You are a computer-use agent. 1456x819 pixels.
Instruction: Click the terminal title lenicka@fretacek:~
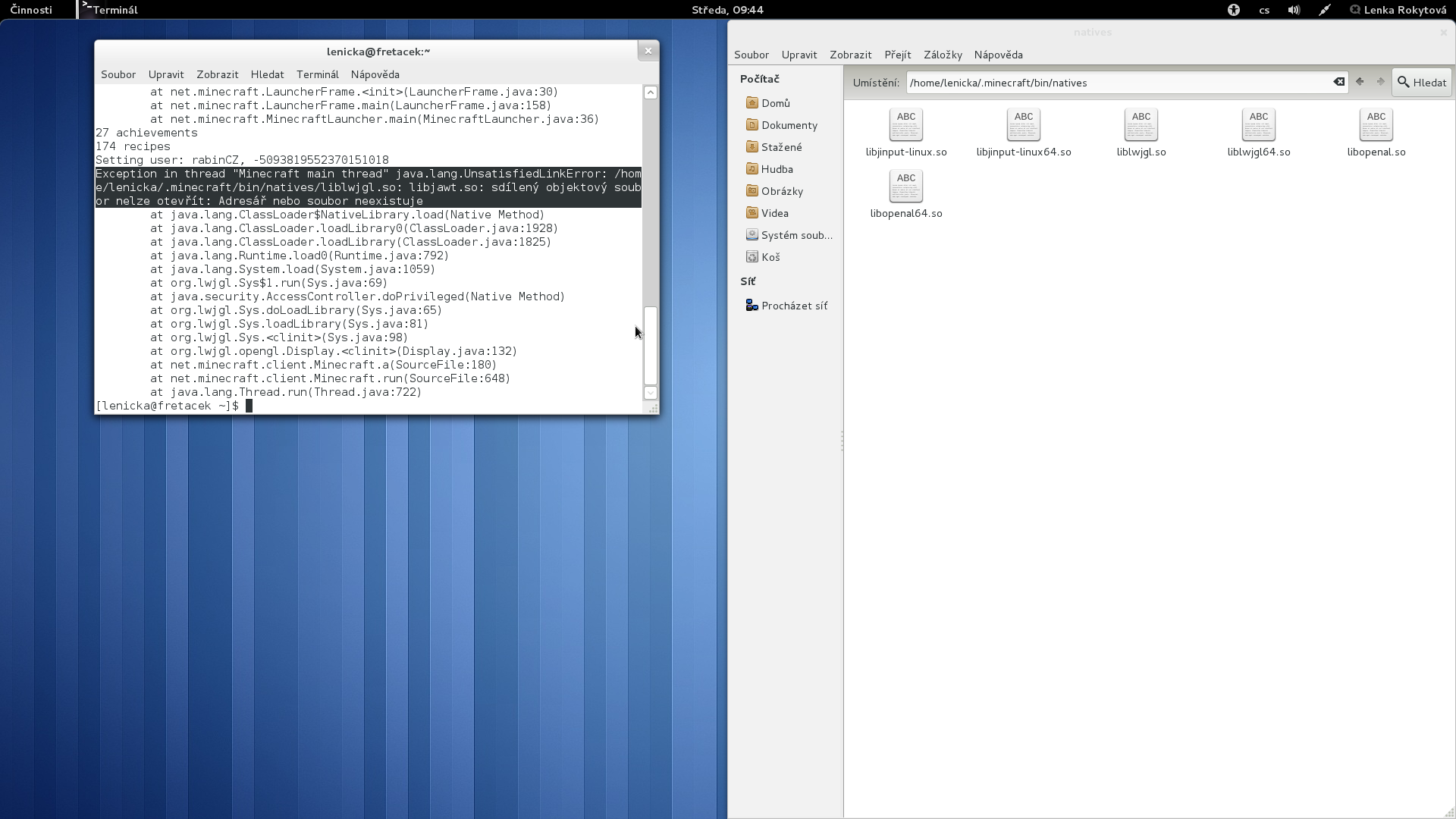[378, 52]
